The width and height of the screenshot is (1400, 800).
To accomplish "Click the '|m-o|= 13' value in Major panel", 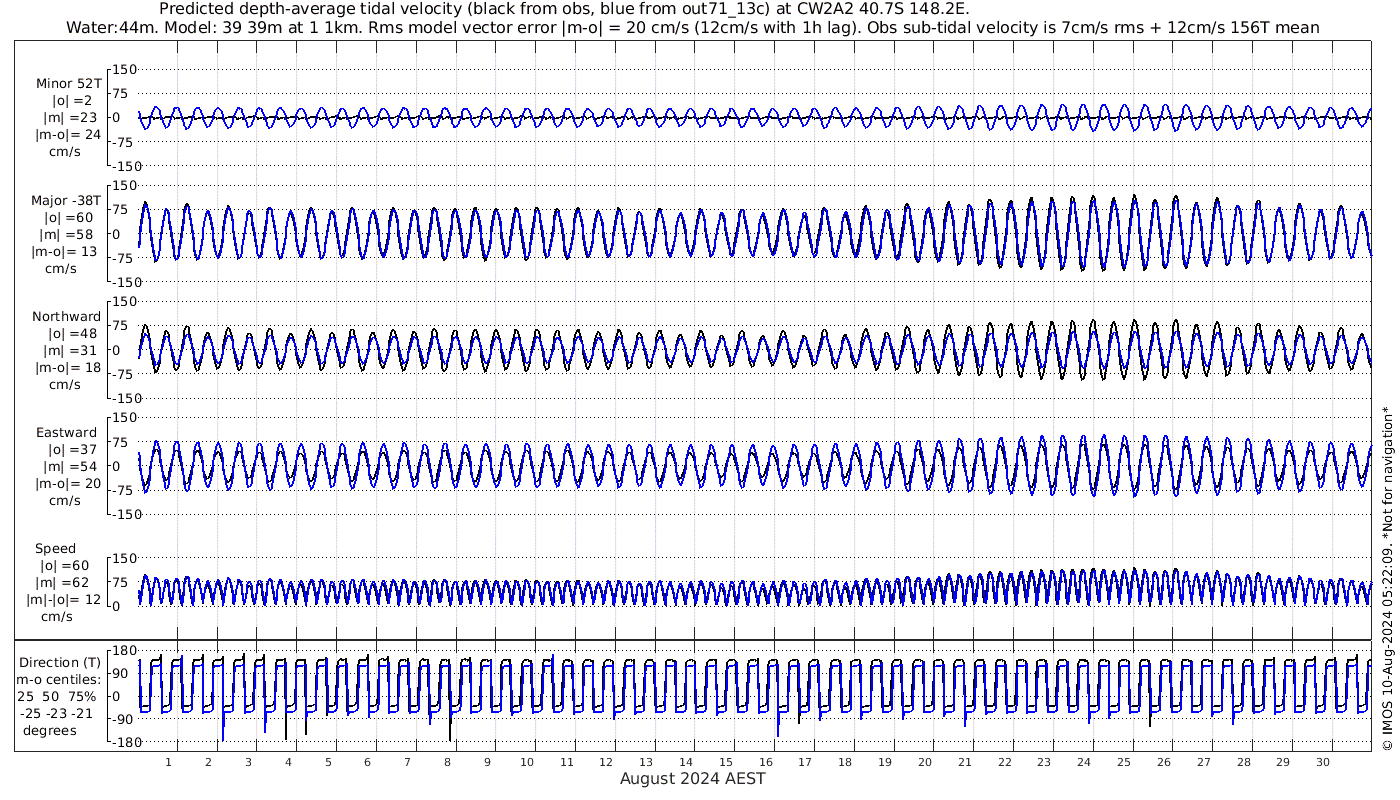I will click(66, 251).
